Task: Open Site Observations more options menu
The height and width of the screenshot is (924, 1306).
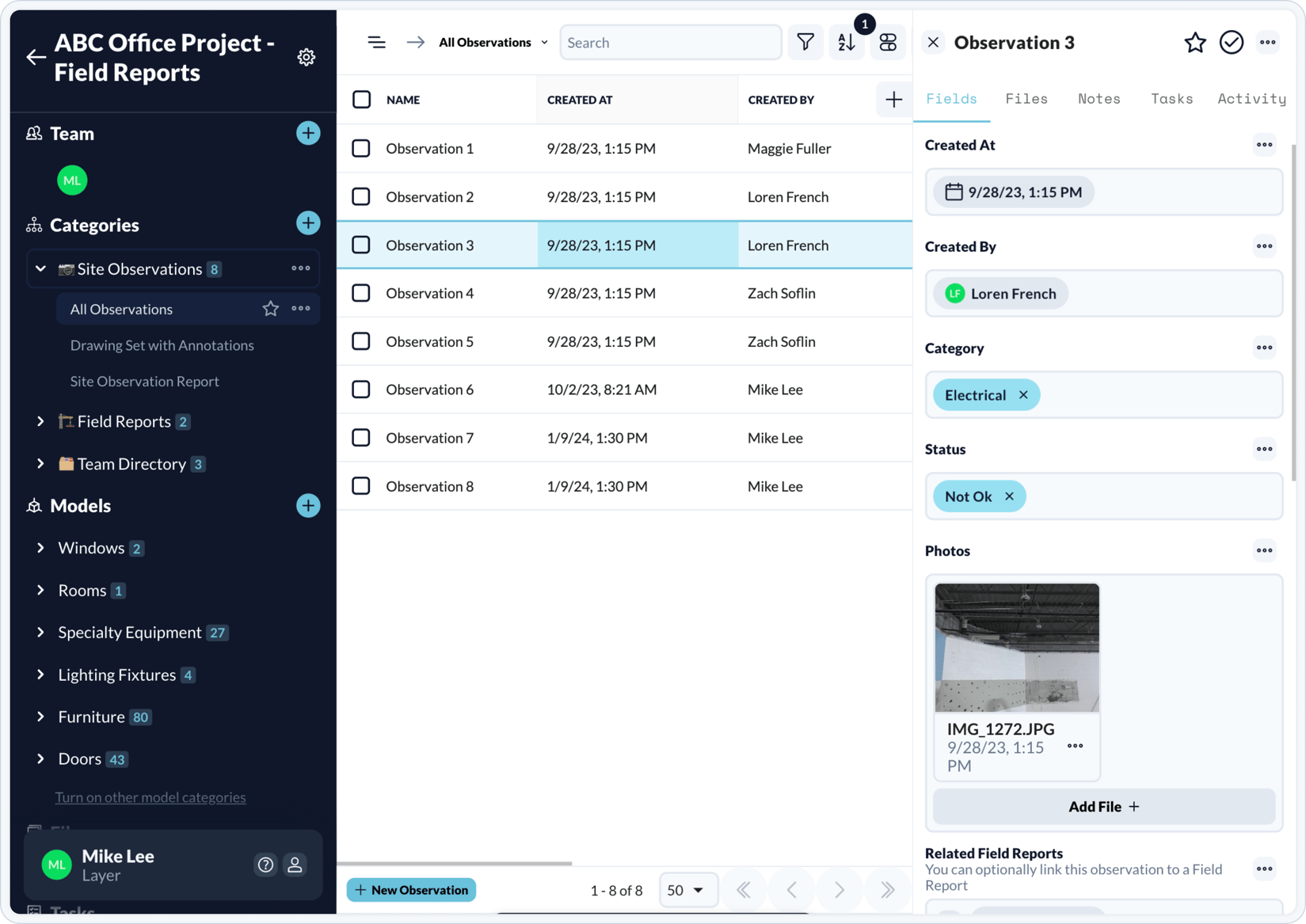Action: pyautogui.click(x=301, y=268)
